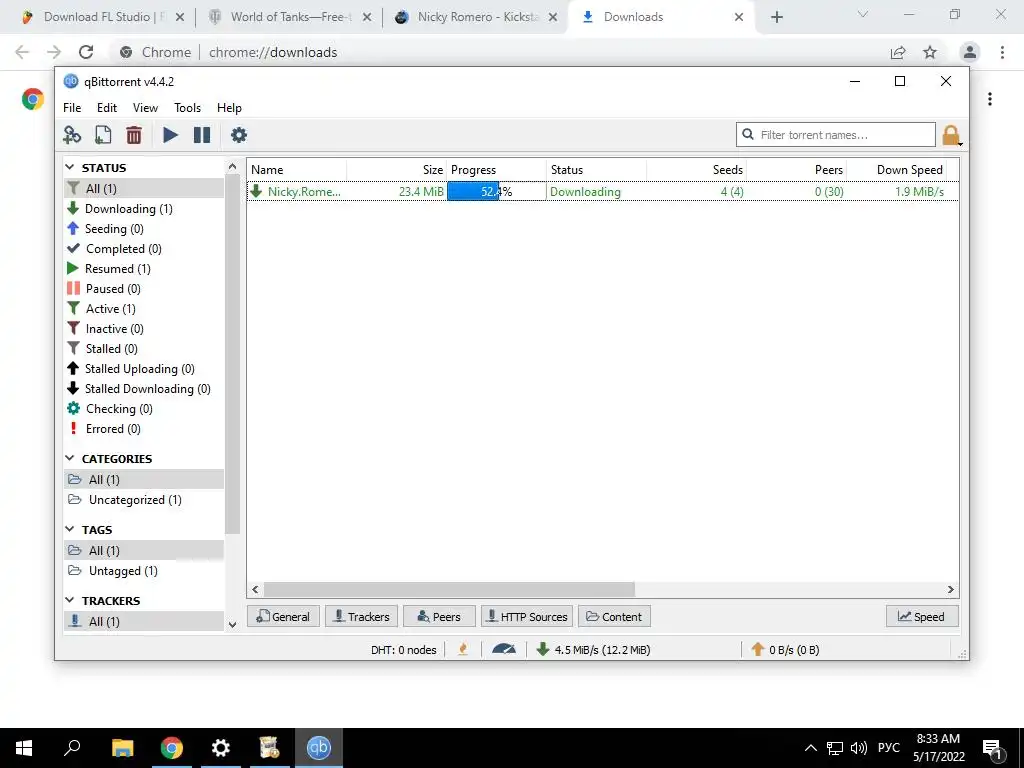Viewport: 1024px width, 768px height.
Task: Filter by Stalled (0)
Action: 144,349
